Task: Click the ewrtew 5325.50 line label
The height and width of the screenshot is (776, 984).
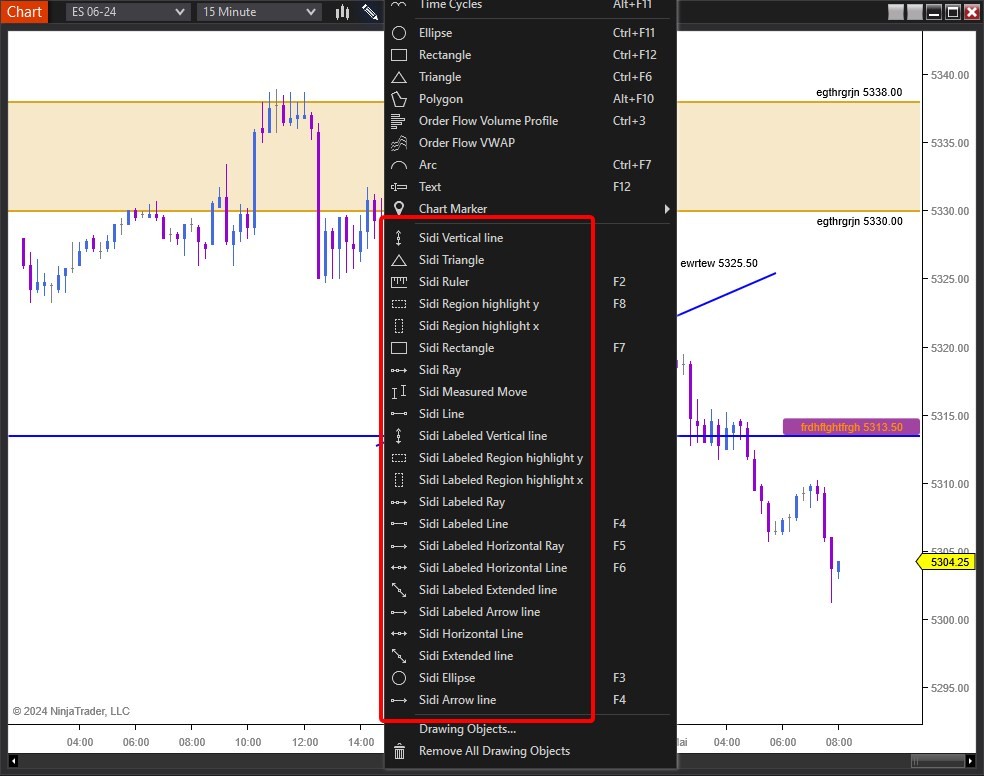Action: 719,263
